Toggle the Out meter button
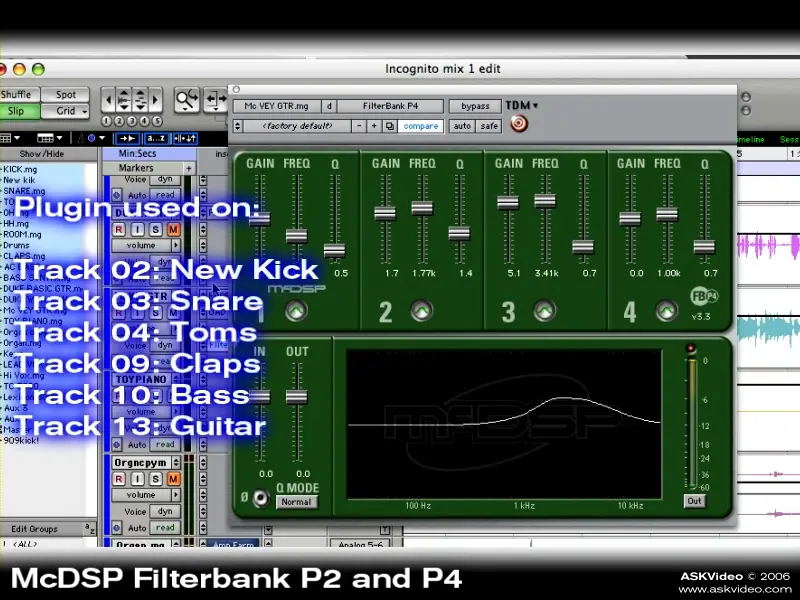The width and height of the screenshot is (800, 600). [x=694, y=501]
